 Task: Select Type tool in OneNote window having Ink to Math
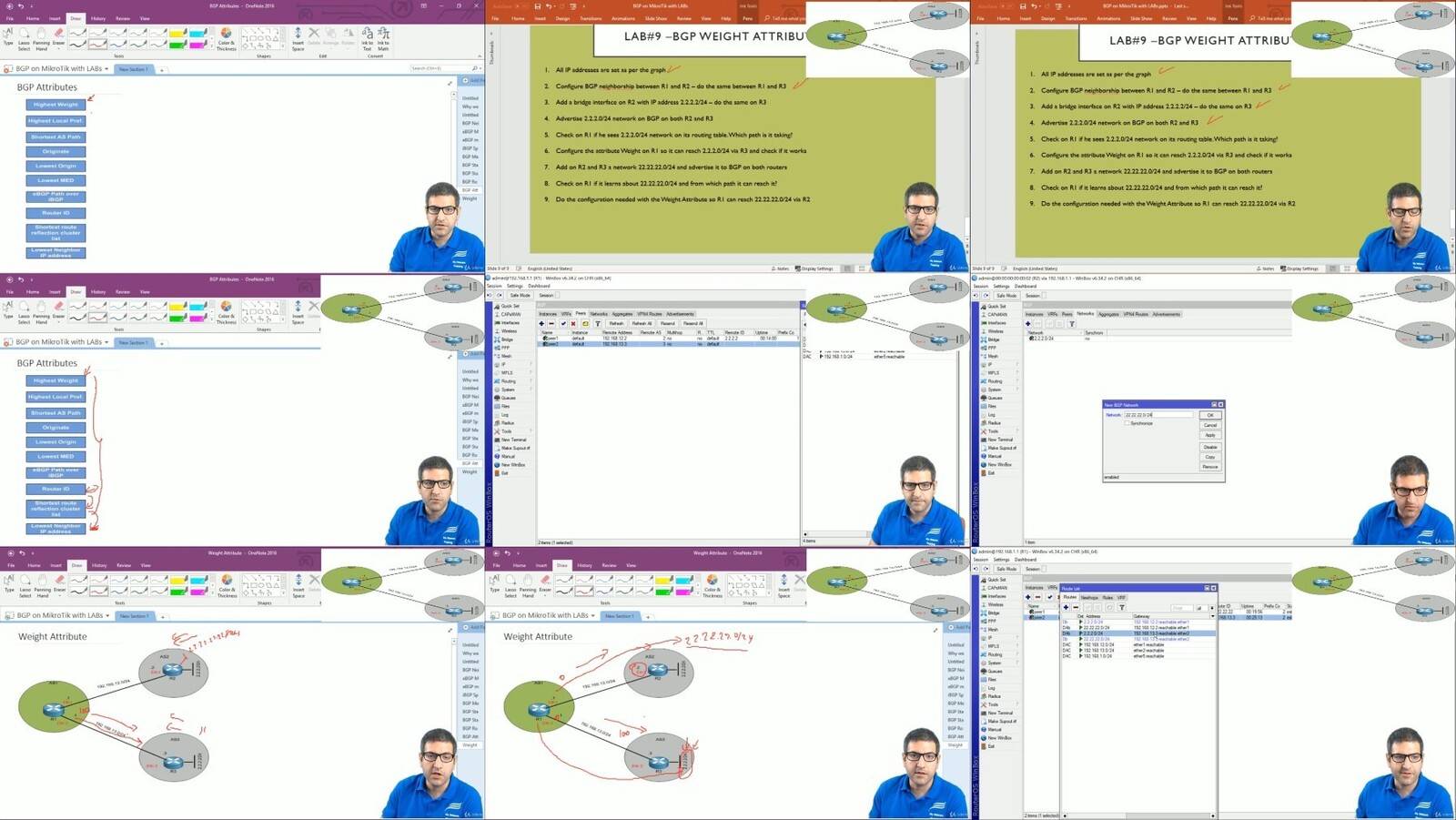(x=8, y=36)
